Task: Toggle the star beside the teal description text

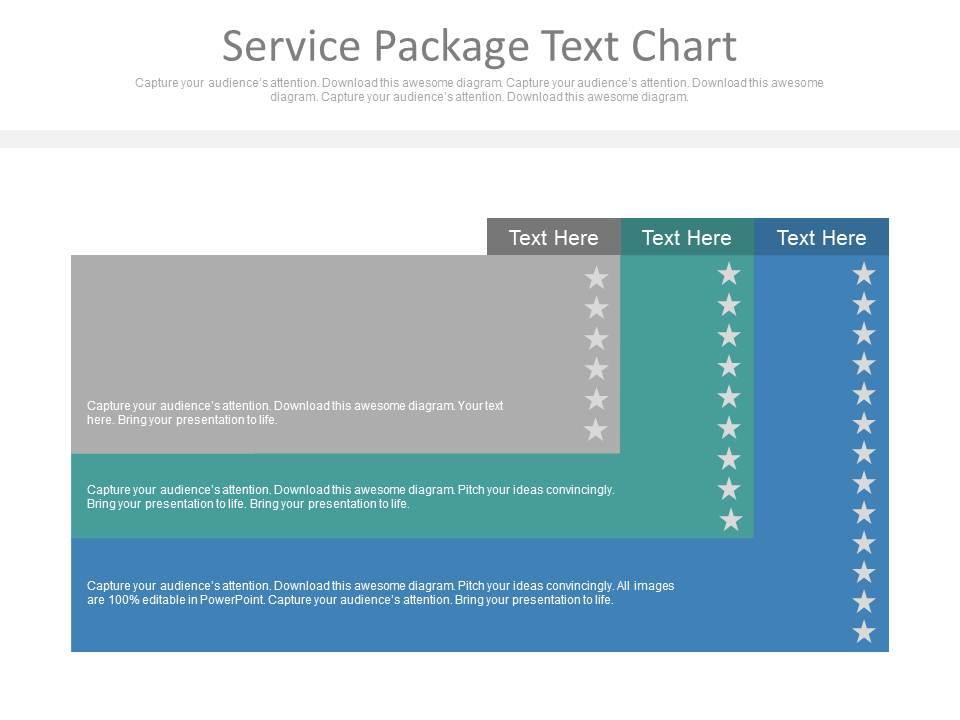Action: (730, 489)
